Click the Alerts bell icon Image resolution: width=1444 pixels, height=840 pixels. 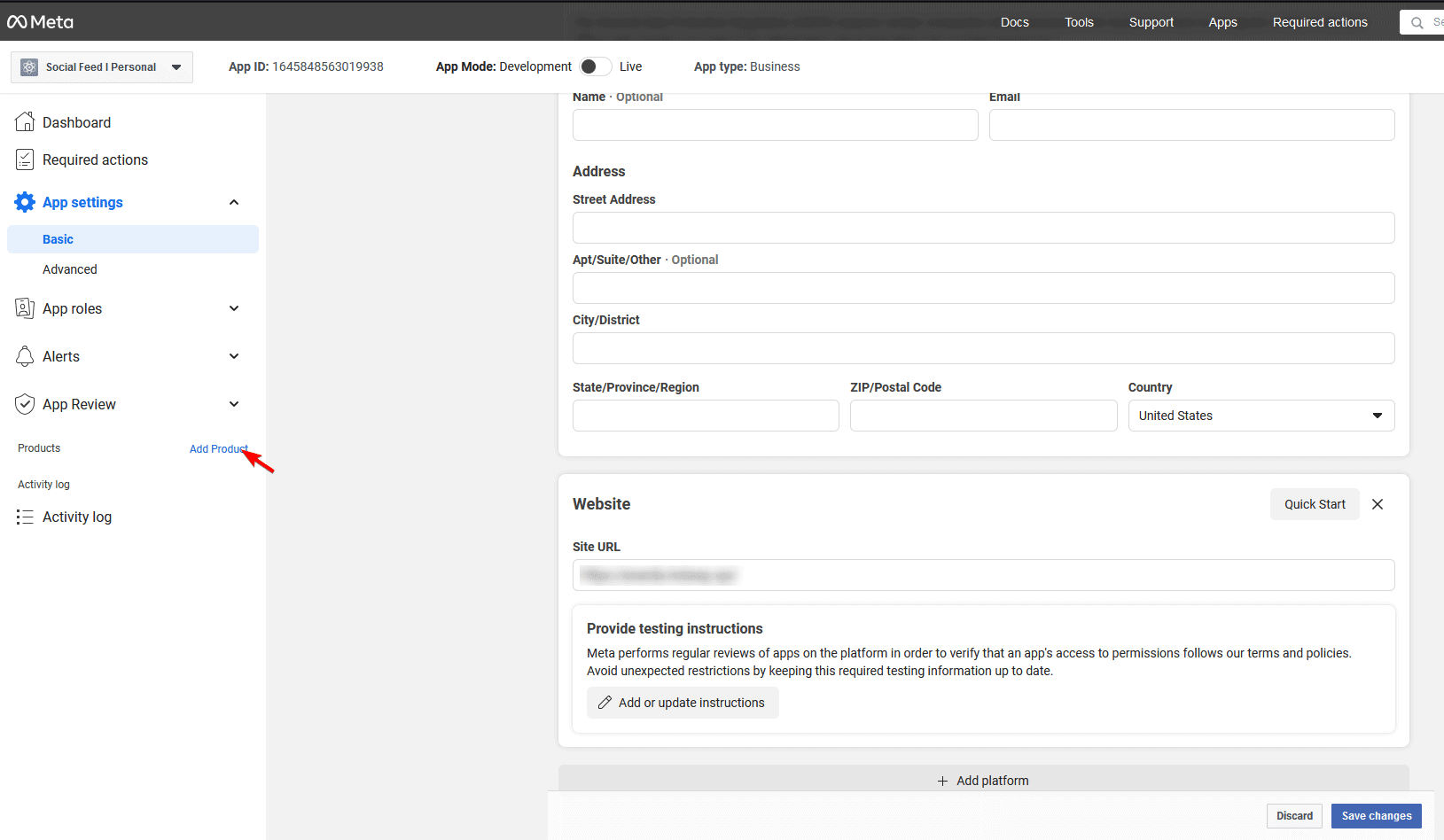[x=25, y=356]
